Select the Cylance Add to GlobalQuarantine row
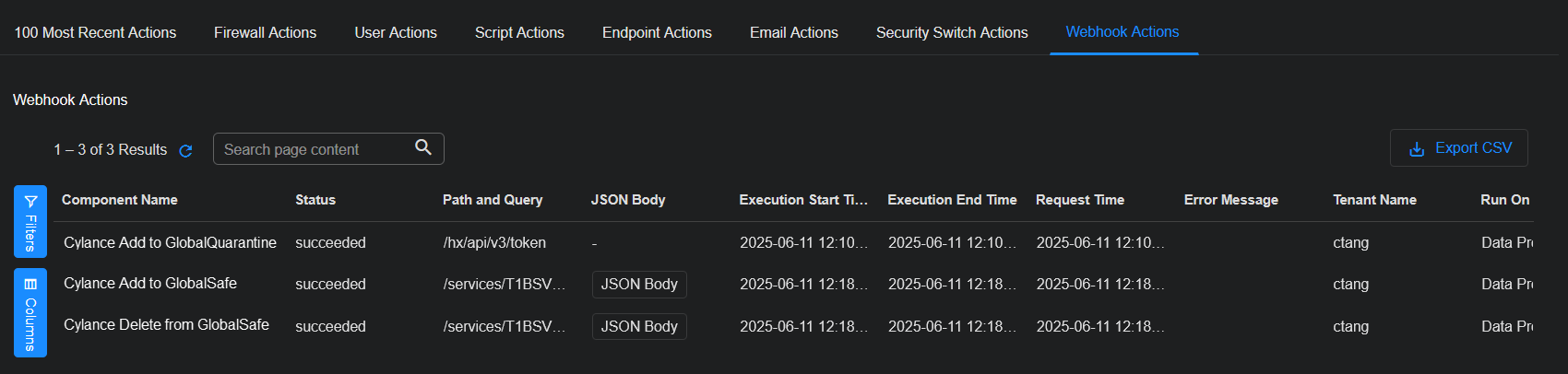The image size is (1568, 374). coord(170,243)
